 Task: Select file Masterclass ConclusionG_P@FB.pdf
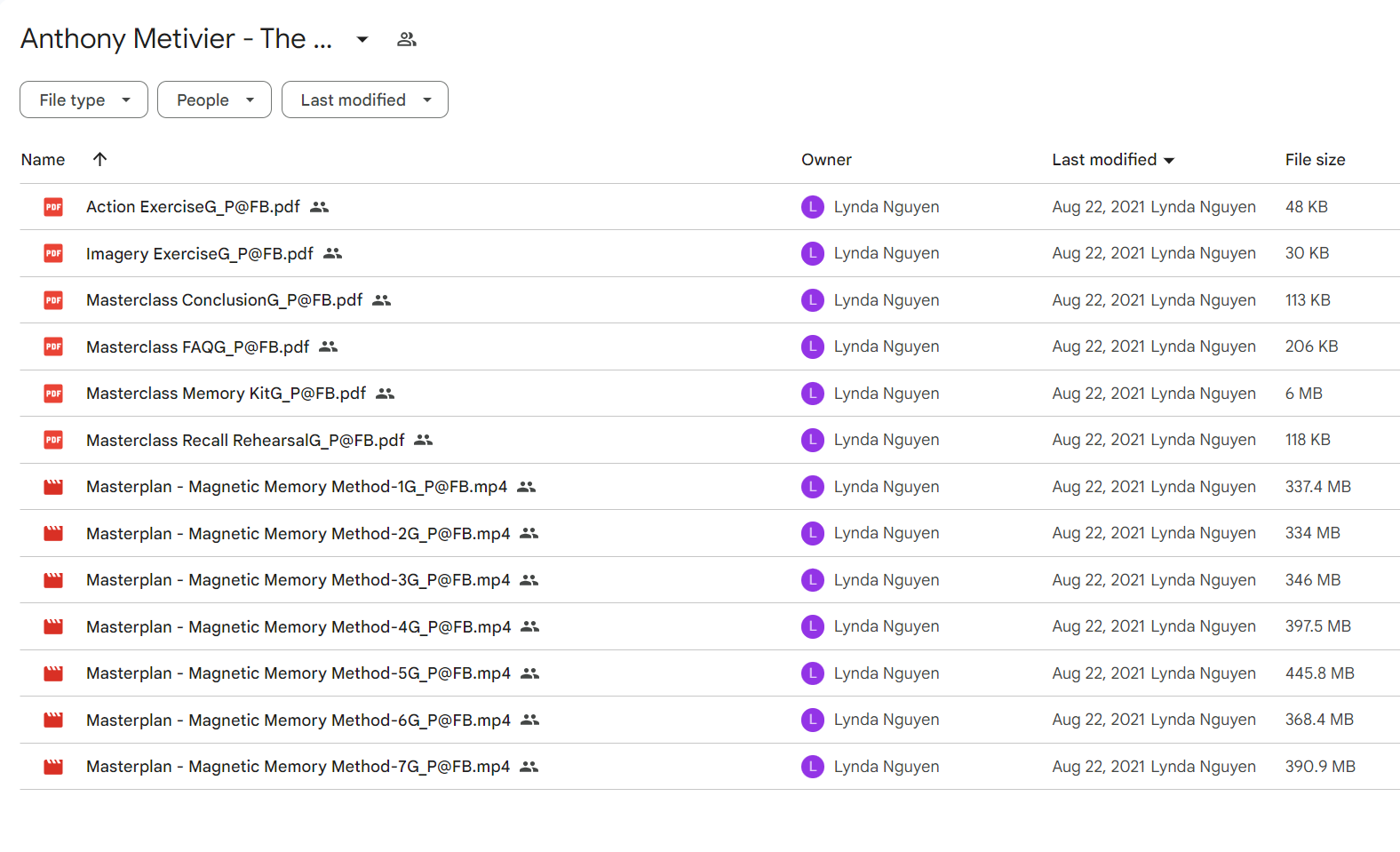tap(224, 300)
